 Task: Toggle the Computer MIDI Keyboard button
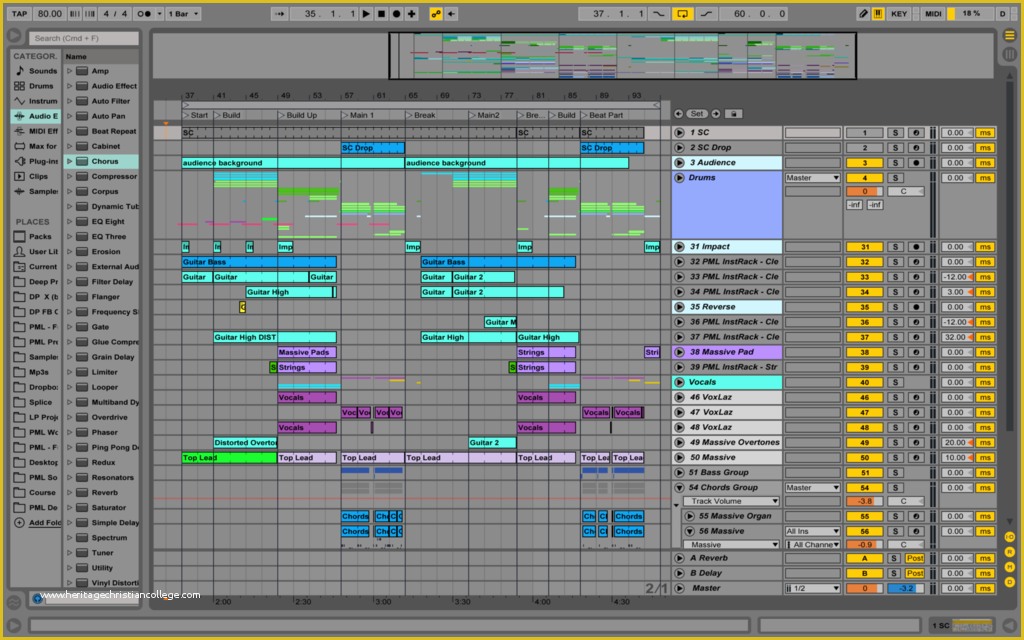tap(878, 14)
